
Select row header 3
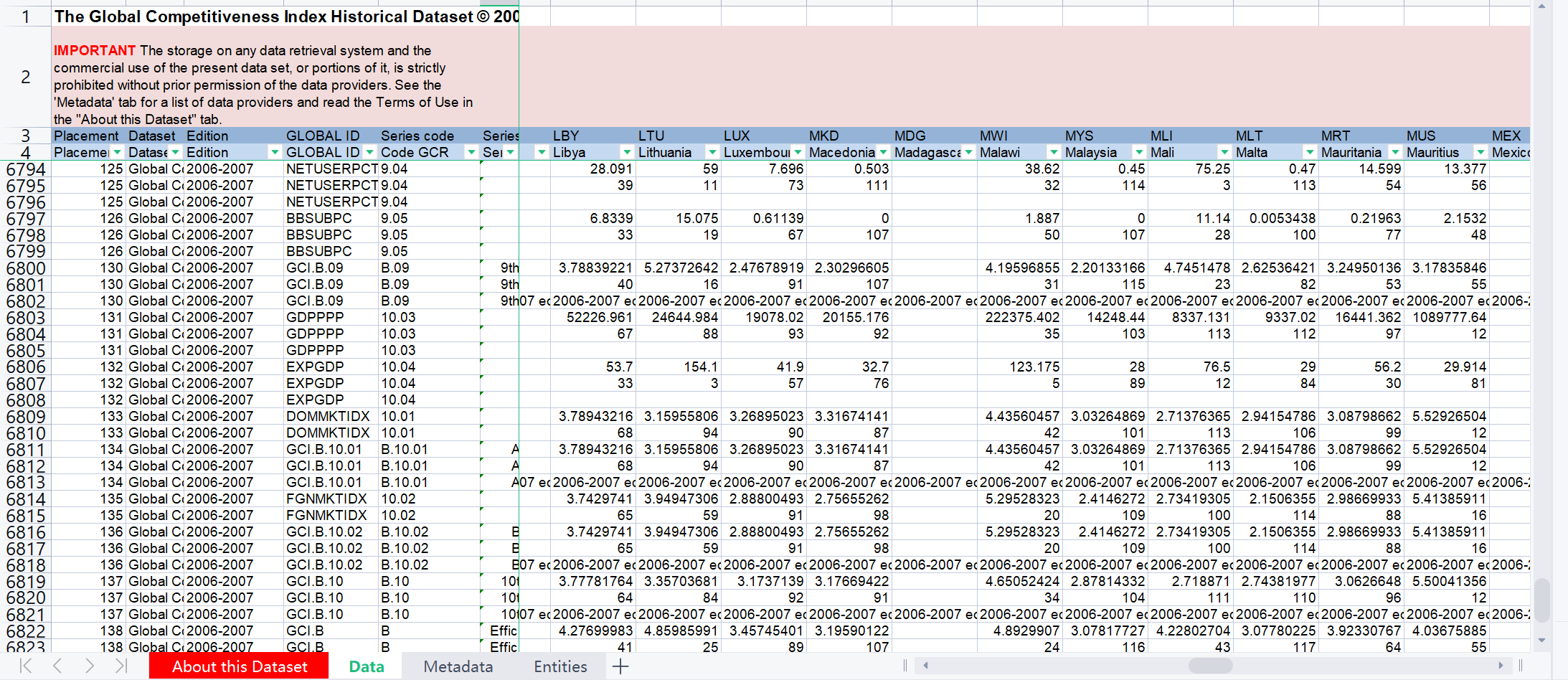pyautogui.click(x=26, y=136)
